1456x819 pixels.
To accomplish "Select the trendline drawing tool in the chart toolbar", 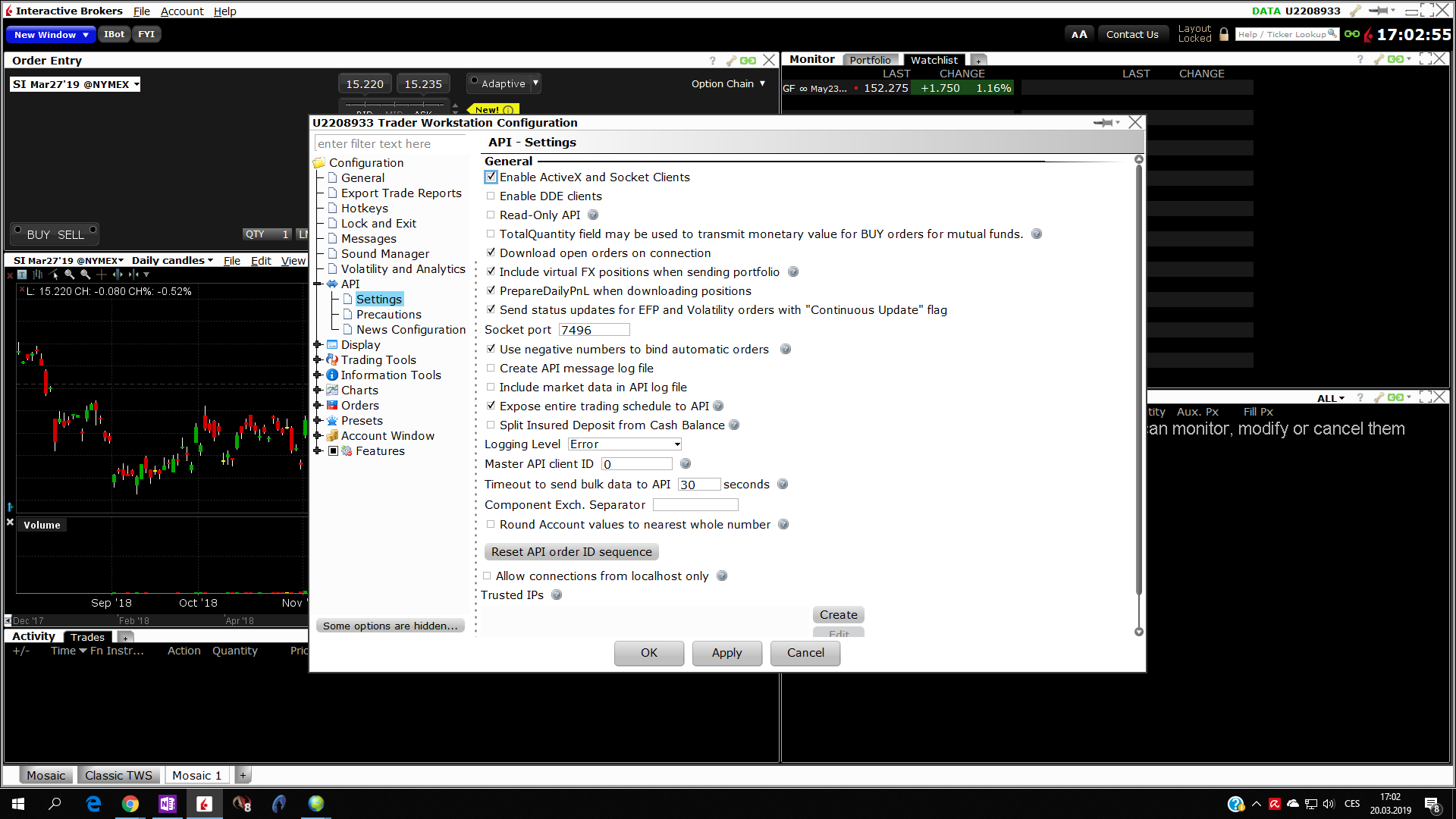I will (x=53, y=275).
